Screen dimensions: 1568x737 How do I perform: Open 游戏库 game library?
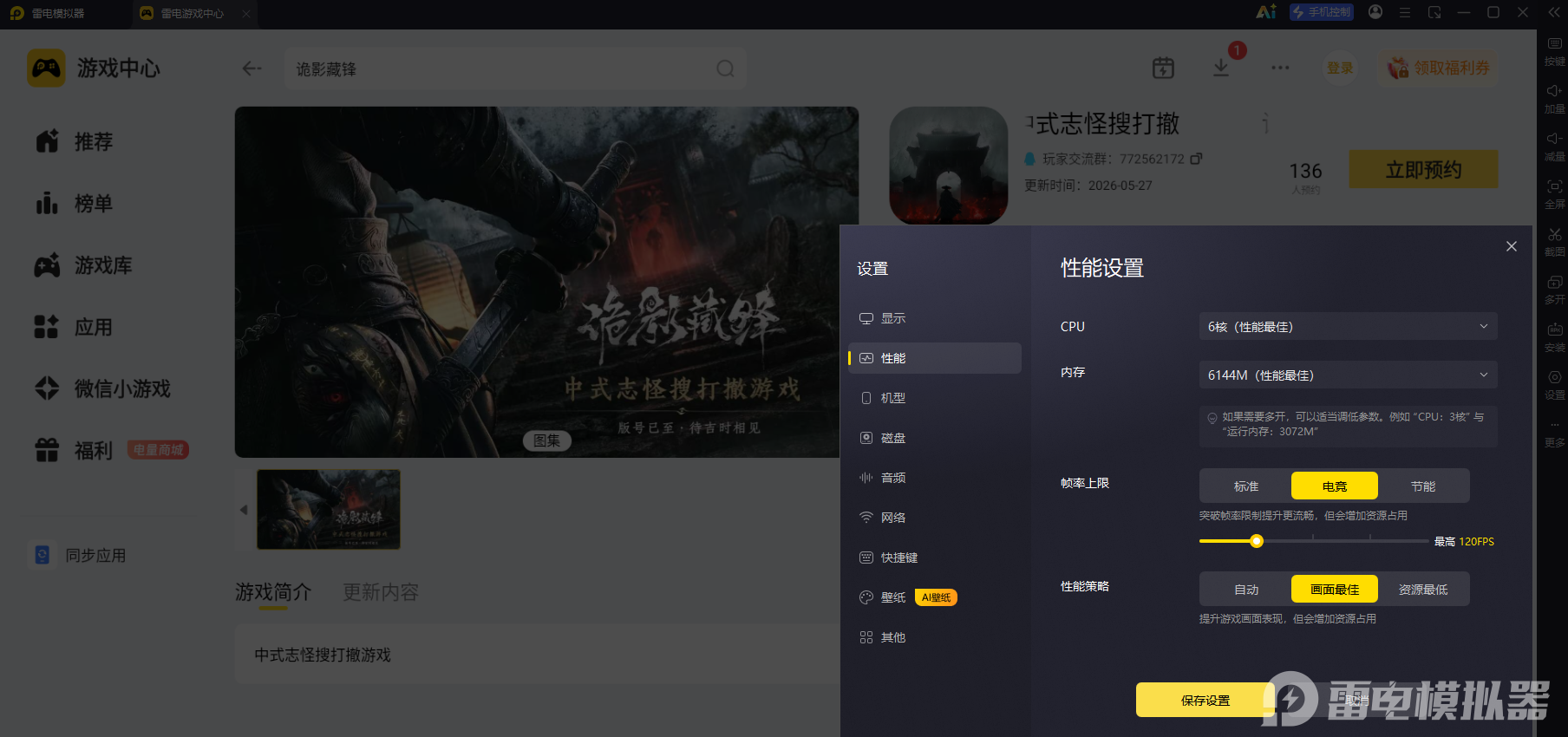83,265
